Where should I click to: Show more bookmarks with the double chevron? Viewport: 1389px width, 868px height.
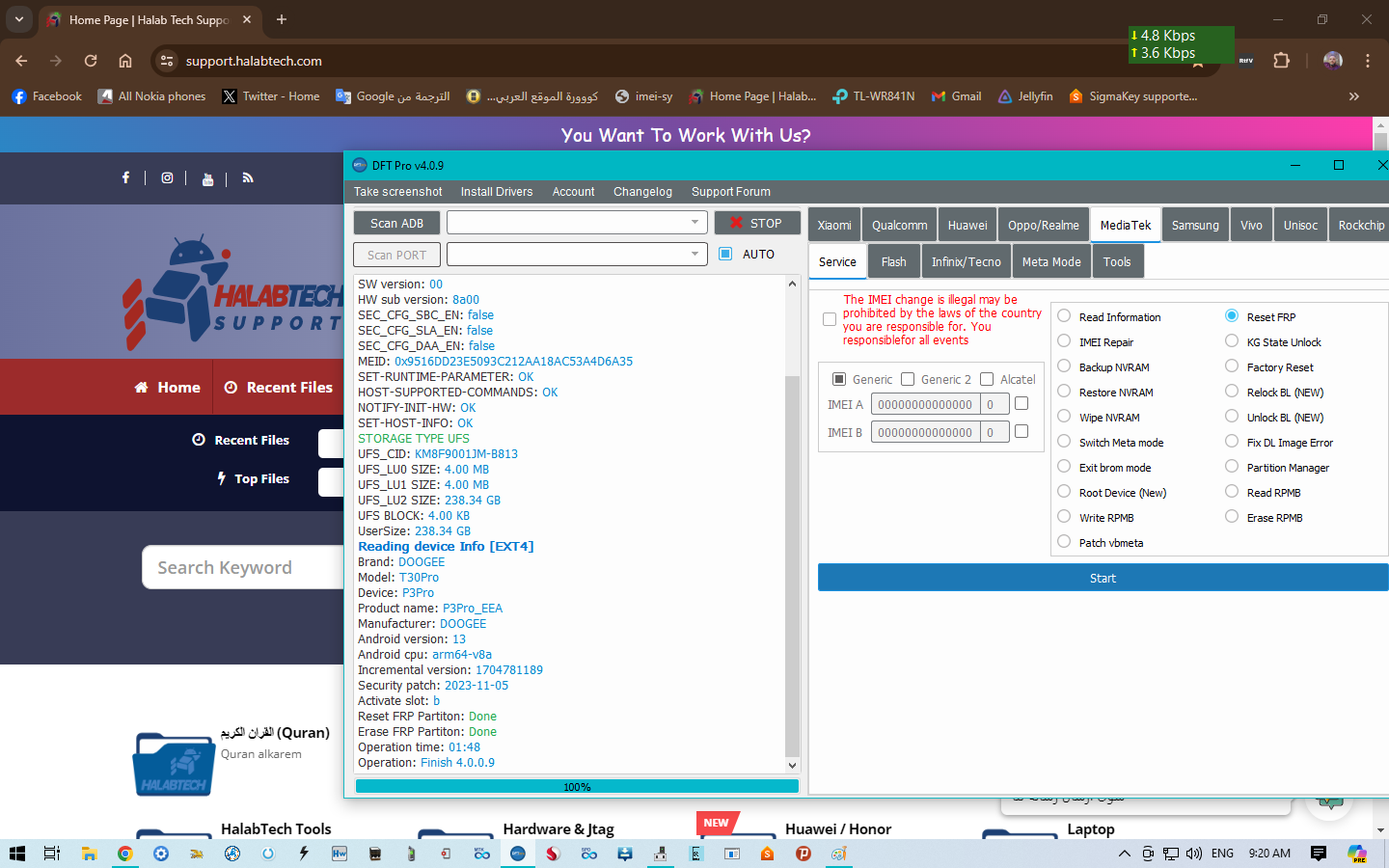click(1354, 96)
